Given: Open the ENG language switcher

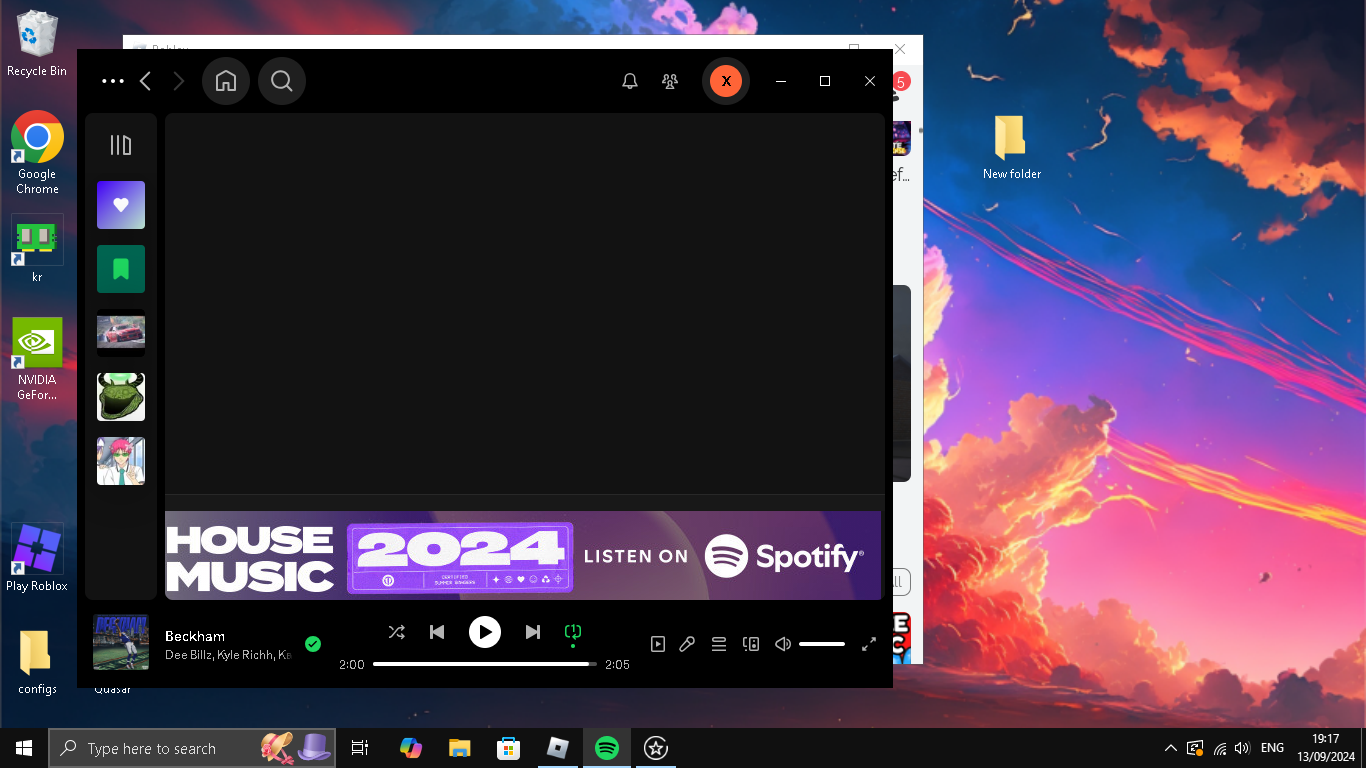Looking at the screenshot, I should [1272, 748].
